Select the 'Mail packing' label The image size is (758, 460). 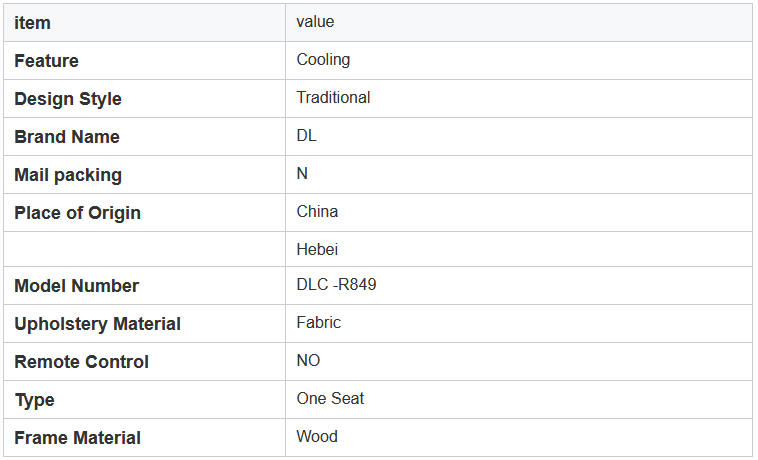[68, 175]
